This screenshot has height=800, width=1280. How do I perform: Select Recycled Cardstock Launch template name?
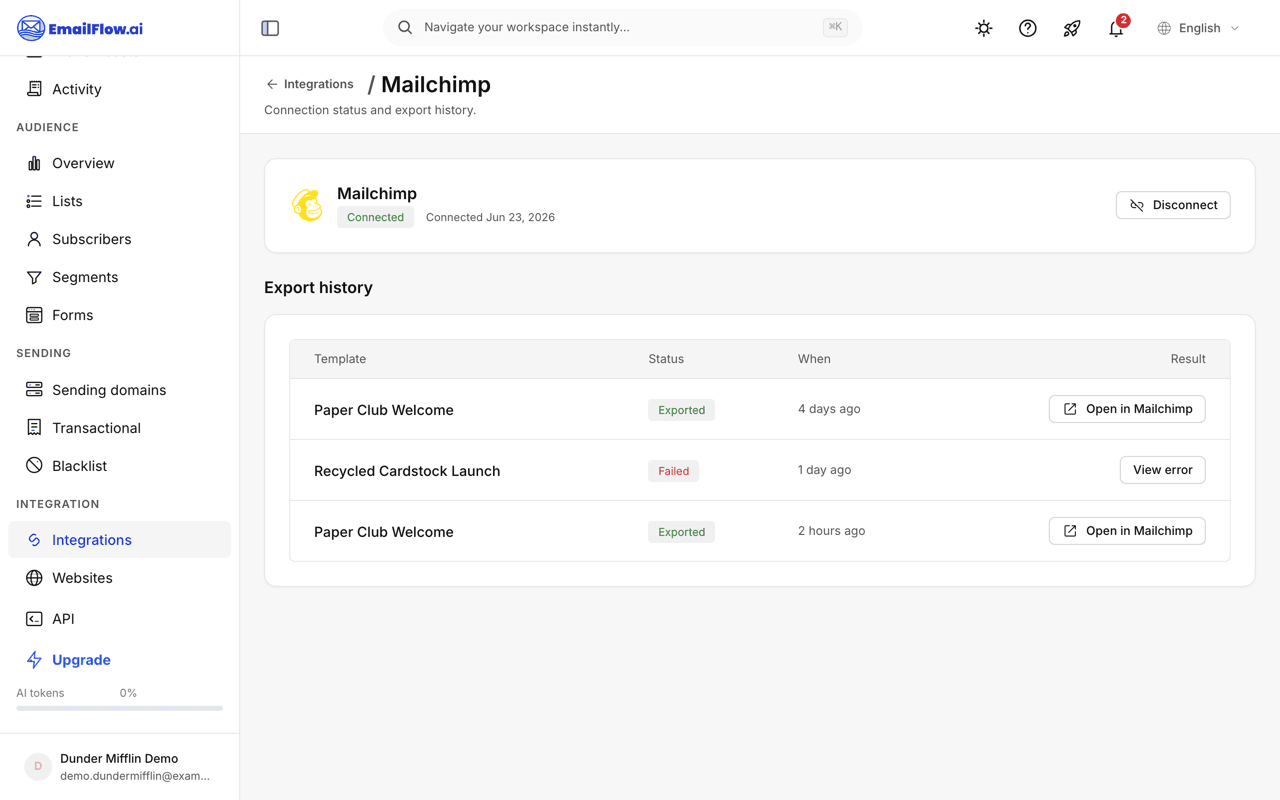407,471
